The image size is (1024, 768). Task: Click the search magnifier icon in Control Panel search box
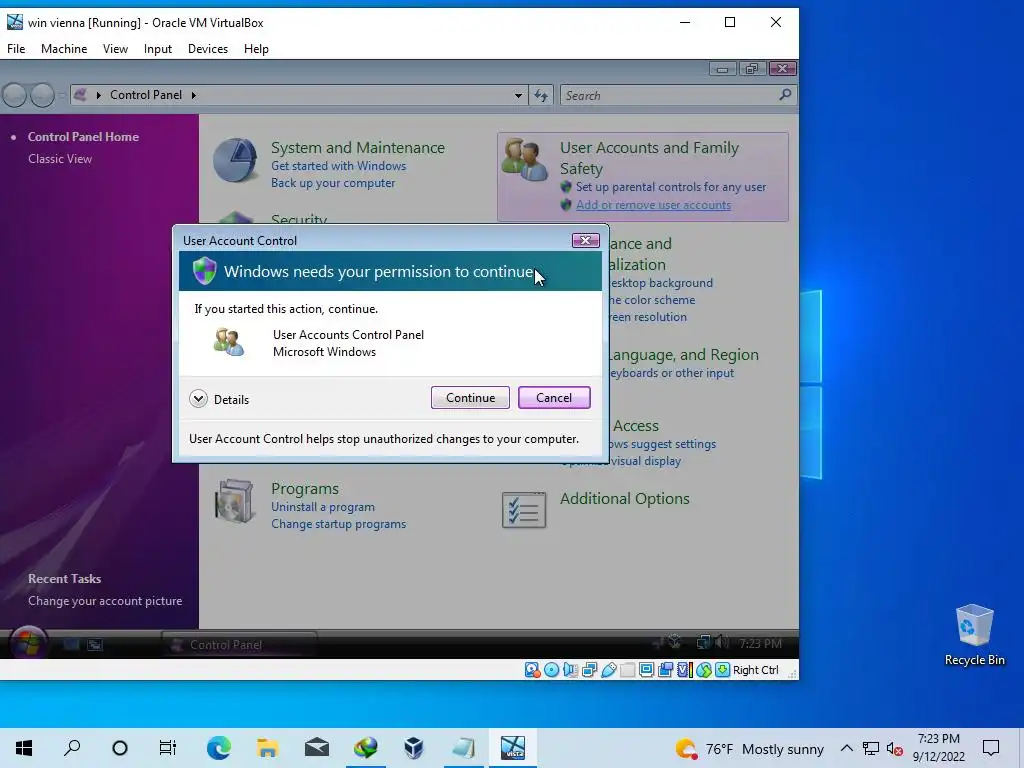(x=785, y=95)
